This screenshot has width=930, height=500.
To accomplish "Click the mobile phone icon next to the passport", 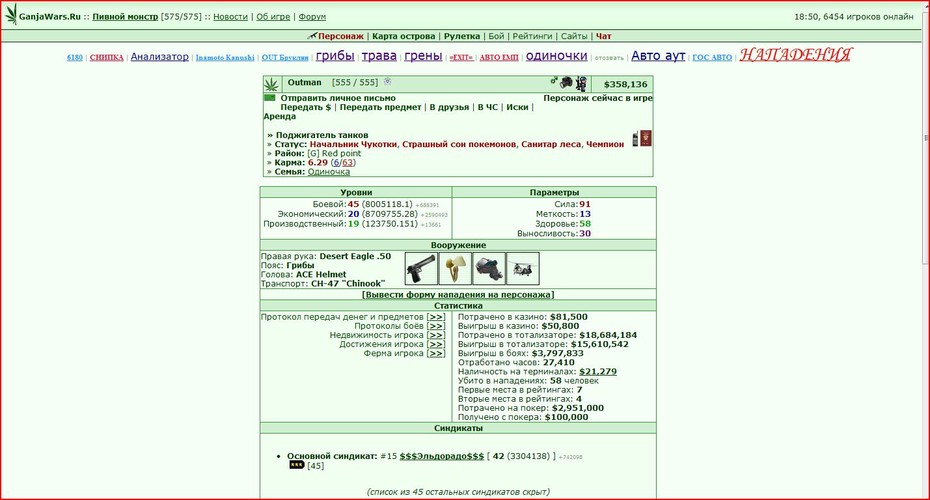I will point(635,139).
